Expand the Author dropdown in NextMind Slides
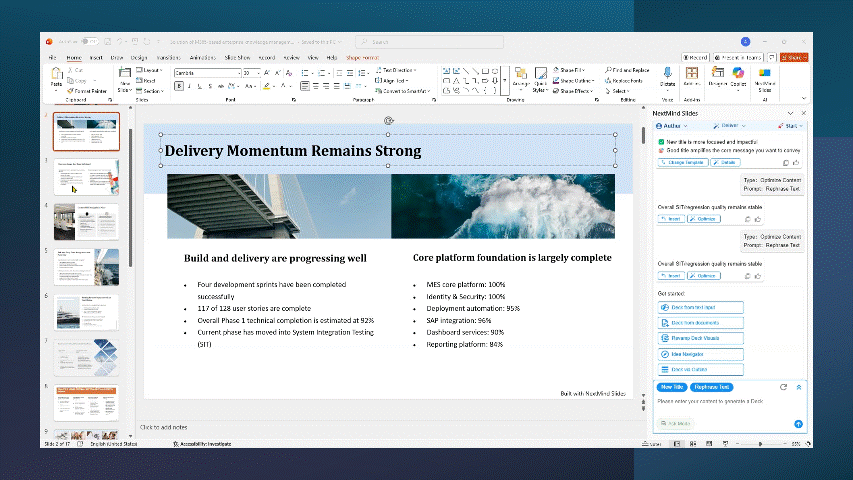Image resolution: width=853 pixels, height=480 pixels. 672,126
